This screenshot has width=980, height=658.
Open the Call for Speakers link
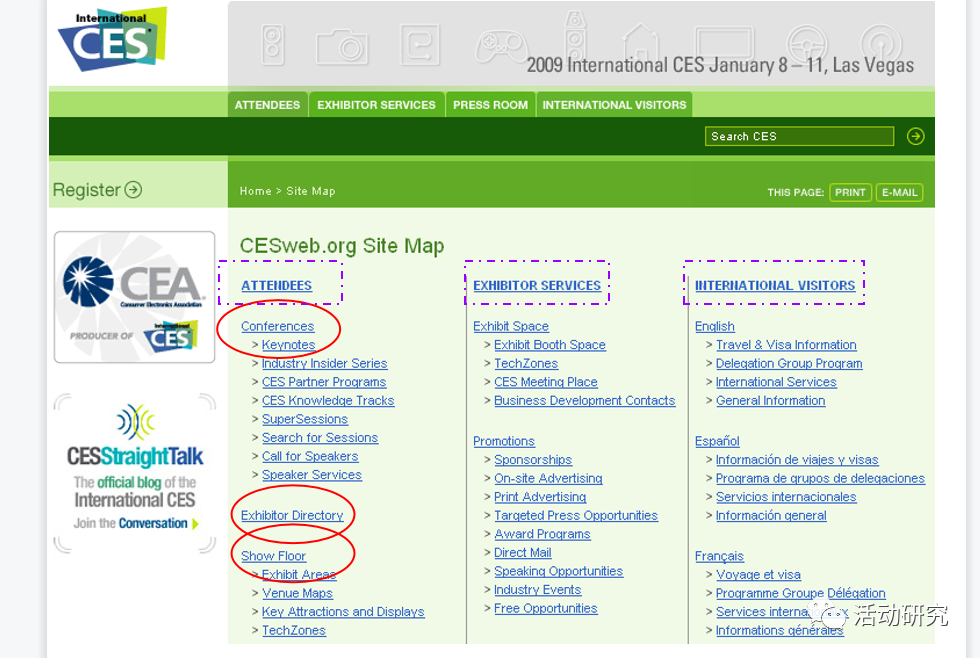tap(310, 456)
